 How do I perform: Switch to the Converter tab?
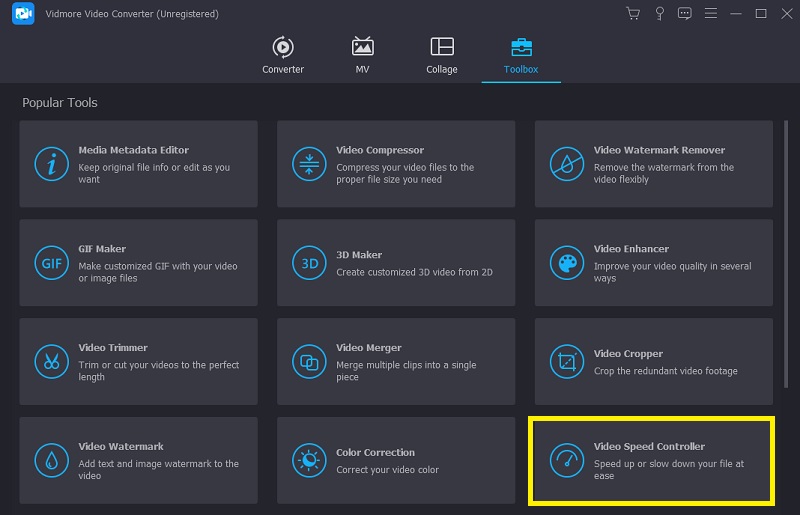coord(283,56)
